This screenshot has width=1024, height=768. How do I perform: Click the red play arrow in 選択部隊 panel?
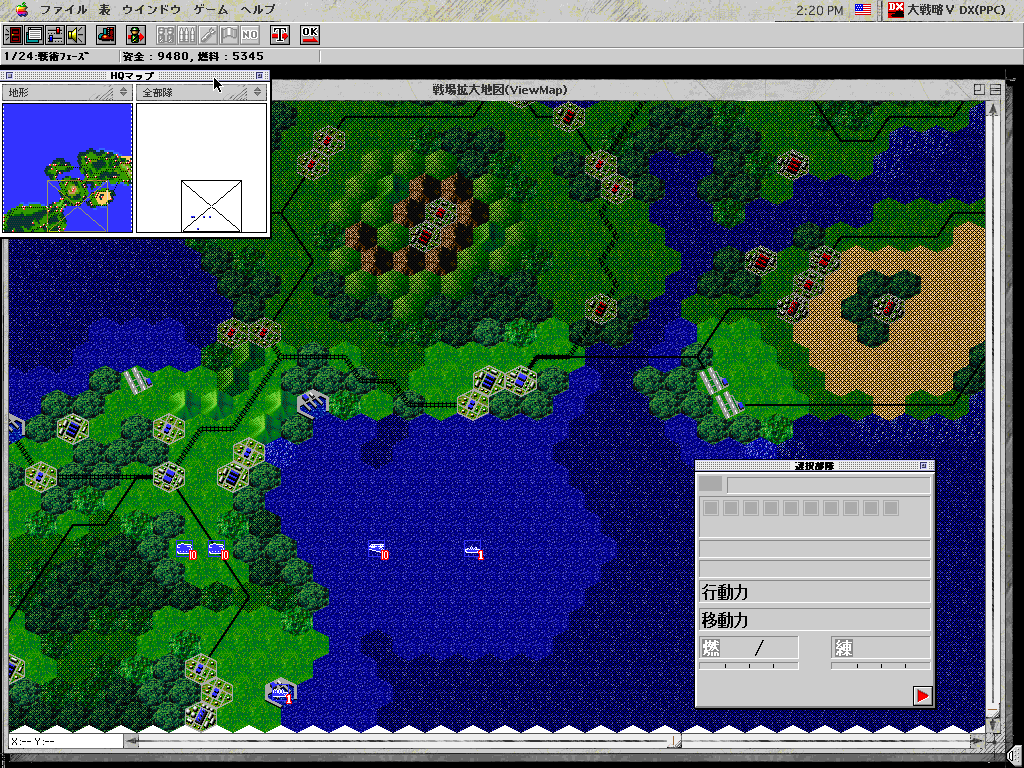(x=922, y=696)
